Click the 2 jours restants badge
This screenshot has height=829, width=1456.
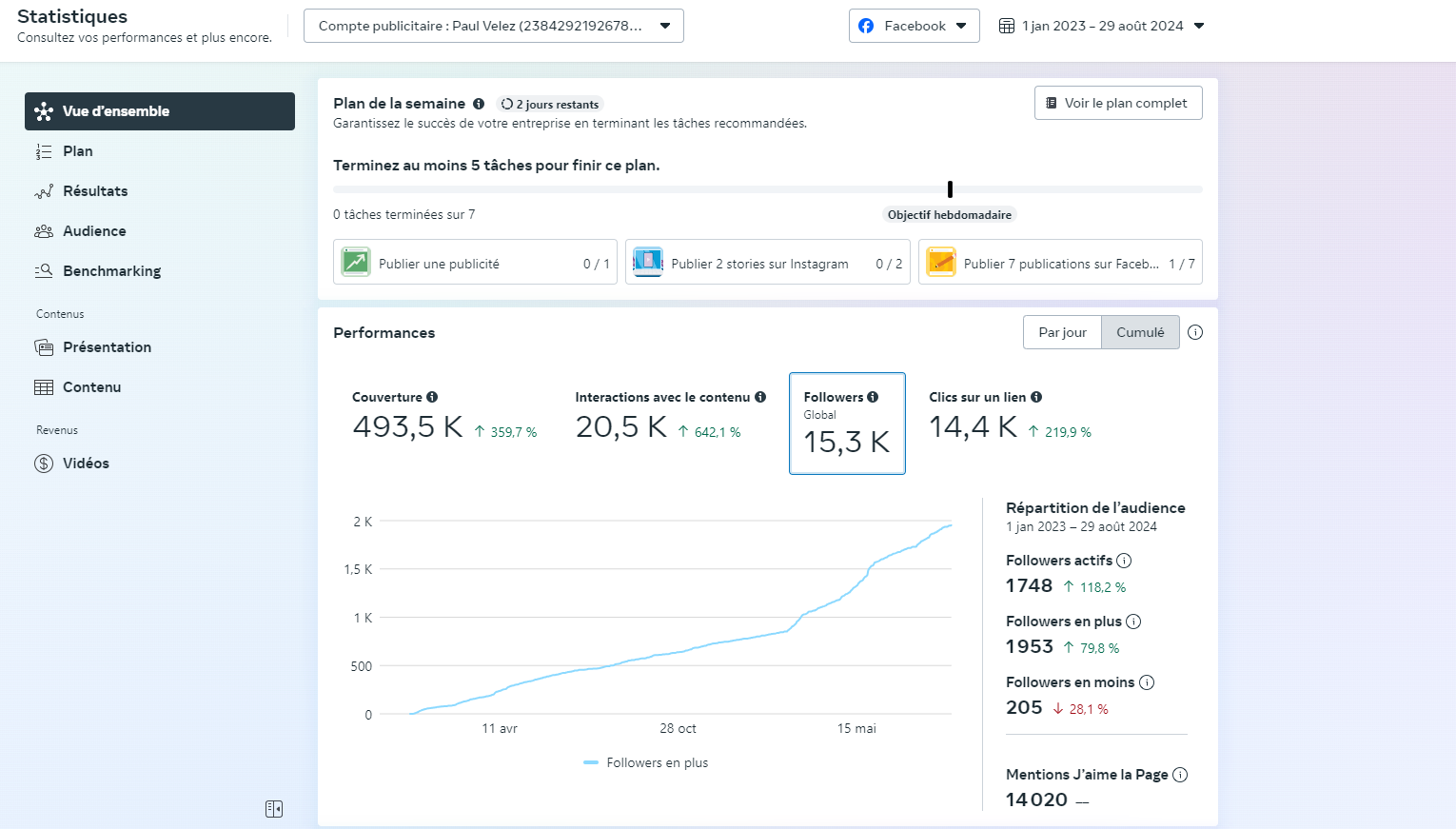550,105
